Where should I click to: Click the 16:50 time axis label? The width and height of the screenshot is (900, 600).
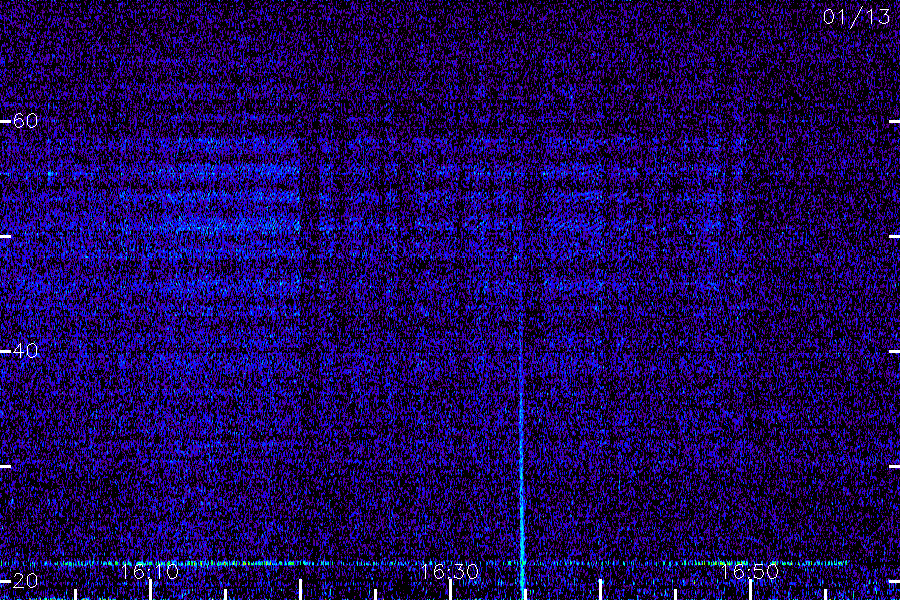pos(749,571)
